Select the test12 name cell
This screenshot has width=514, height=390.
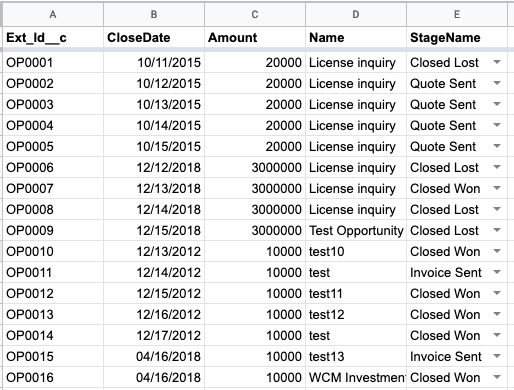356,314
